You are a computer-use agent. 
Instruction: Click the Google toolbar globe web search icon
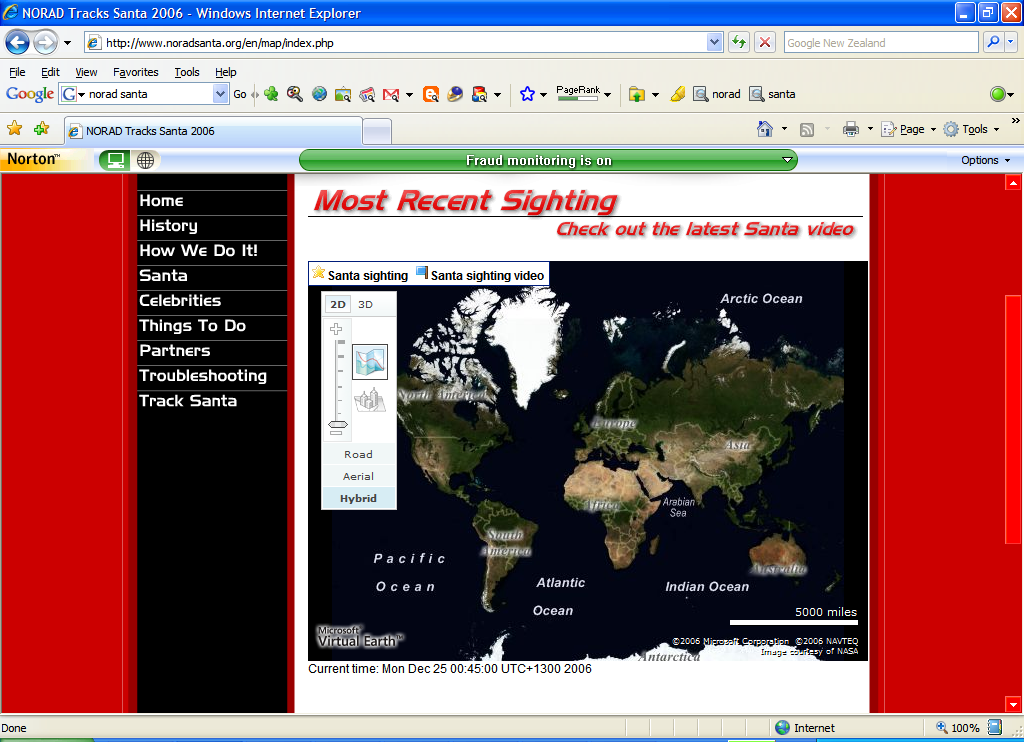tap(319, 94)
